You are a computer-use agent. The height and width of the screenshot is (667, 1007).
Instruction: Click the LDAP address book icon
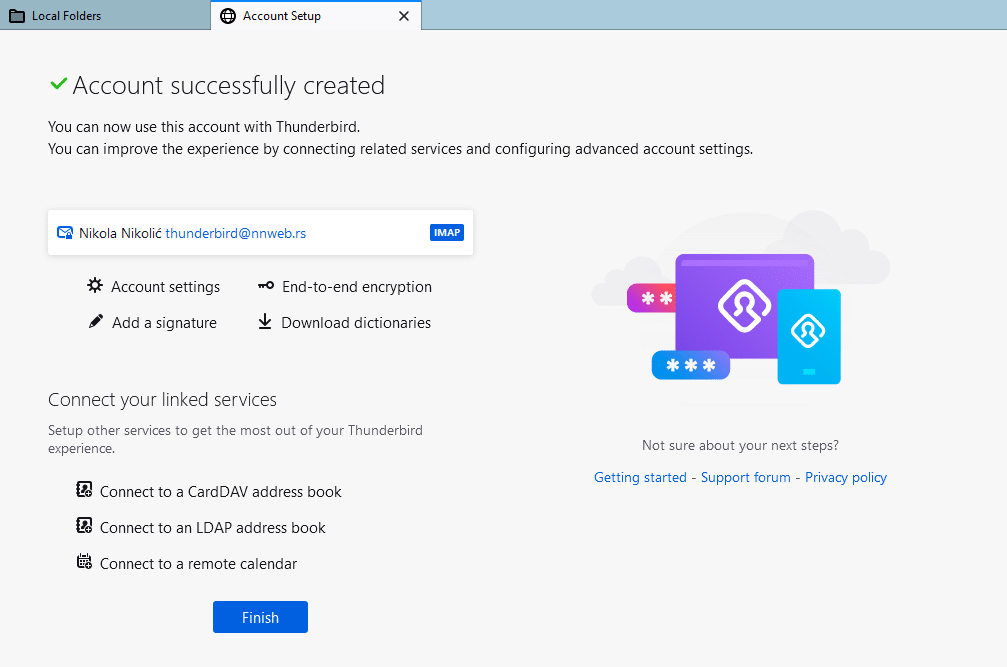pos(85,526)
